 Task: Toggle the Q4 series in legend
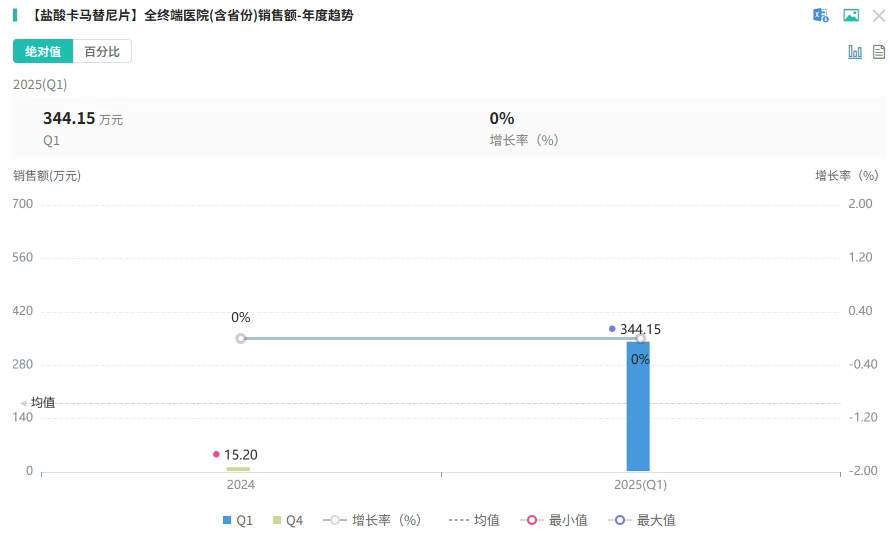[x=287, y=520]
